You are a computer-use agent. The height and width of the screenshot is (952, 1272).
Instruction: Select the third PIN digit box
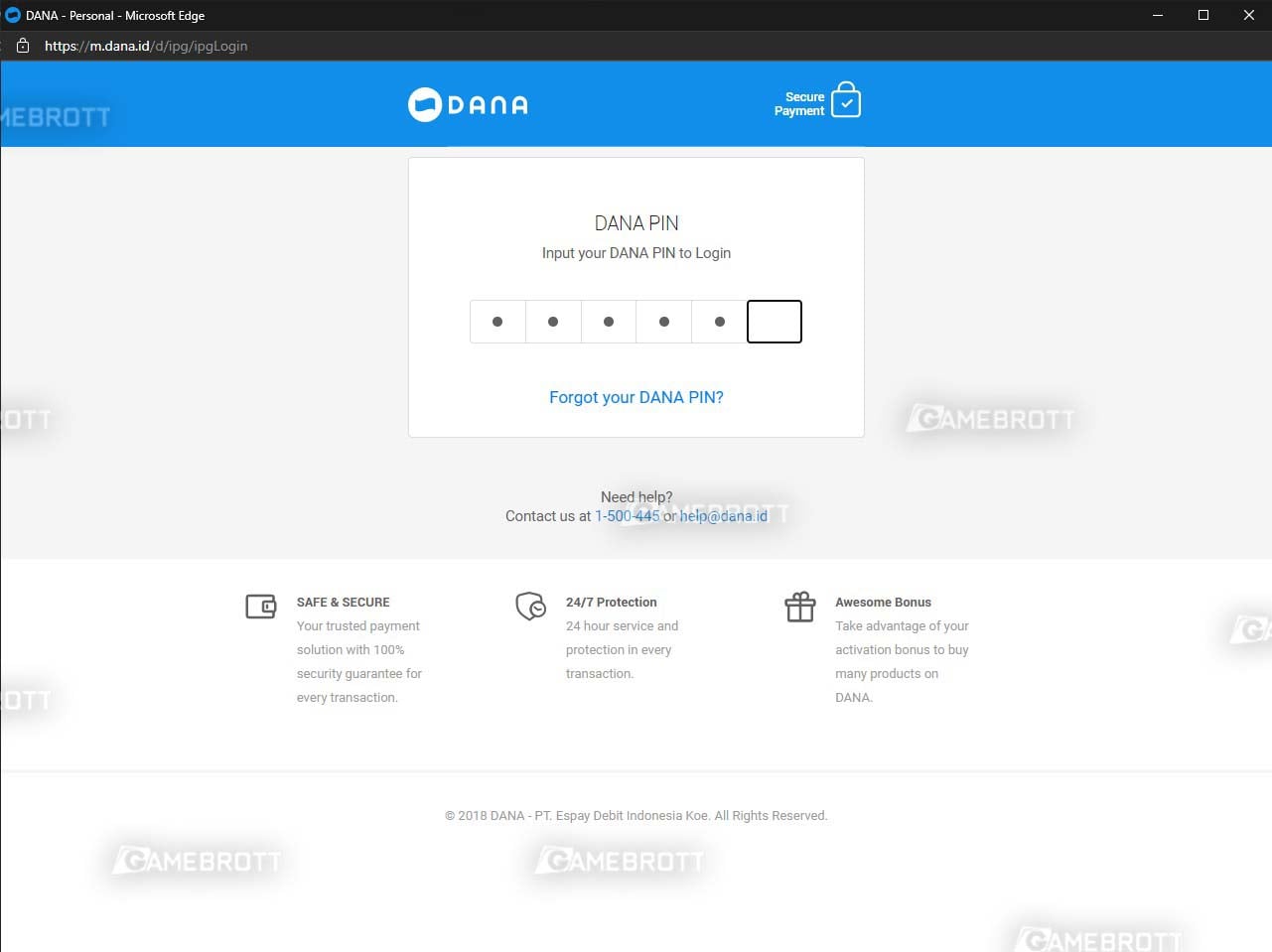click(x=609, y=322)
